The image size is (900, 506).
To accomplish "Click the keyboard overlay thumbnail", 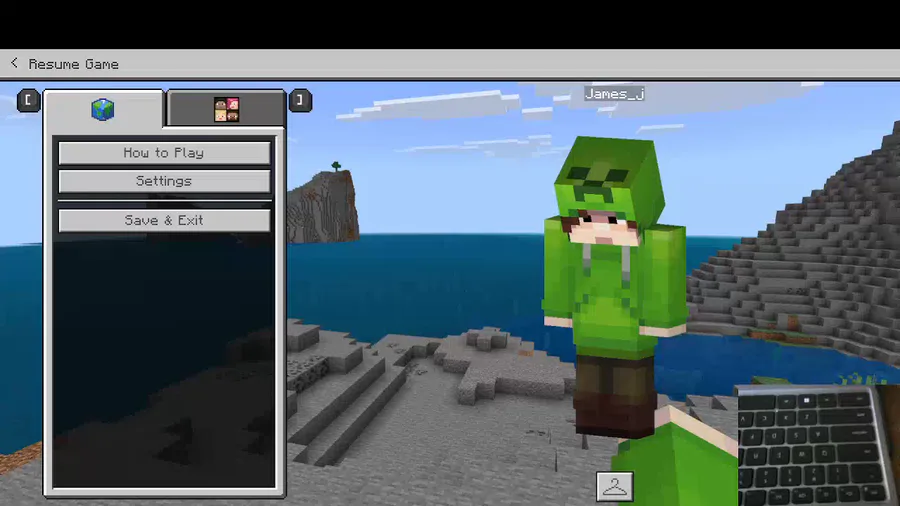I will click(x=818, y=445).
